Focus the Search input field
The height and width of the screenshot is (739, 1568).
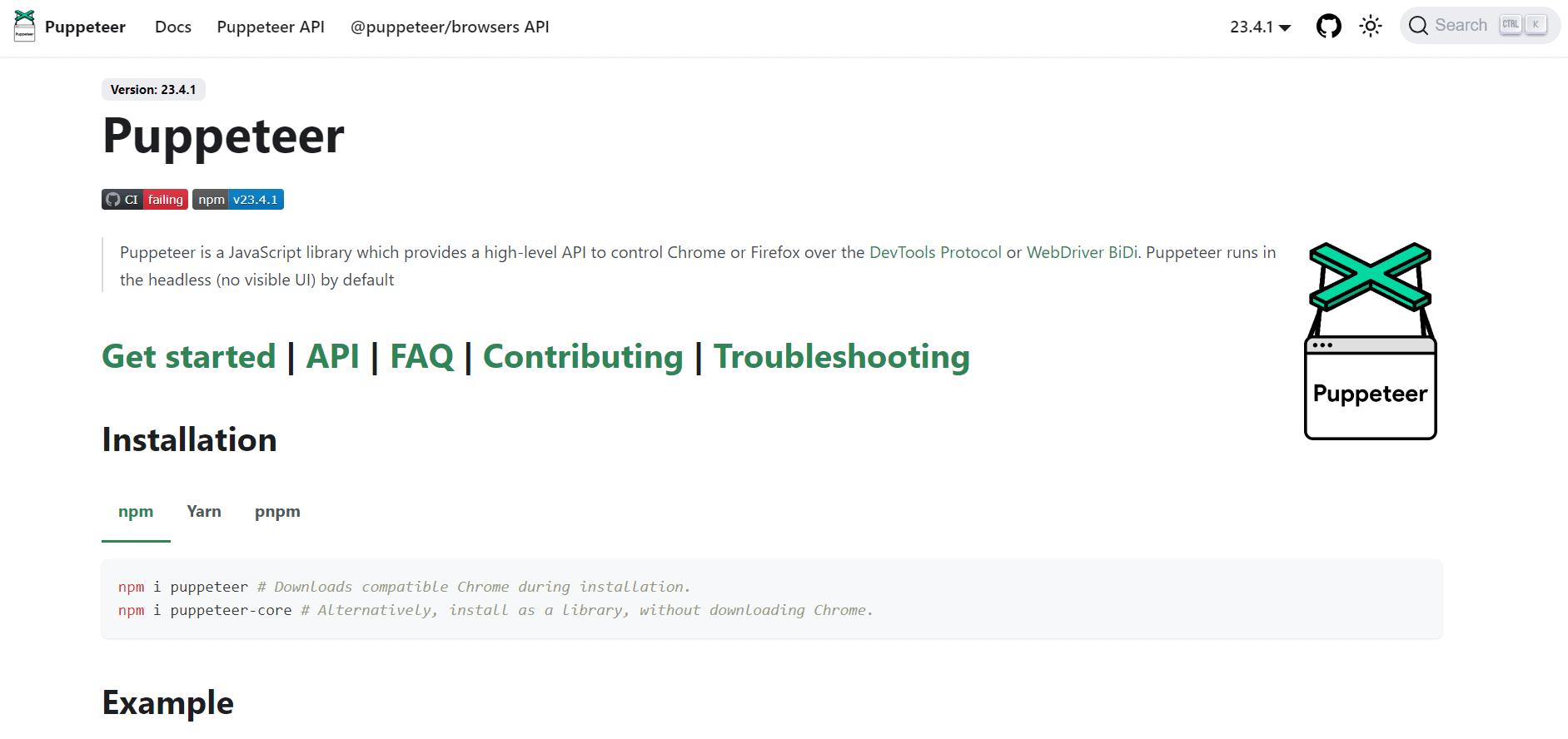[x=1480, y=26]
